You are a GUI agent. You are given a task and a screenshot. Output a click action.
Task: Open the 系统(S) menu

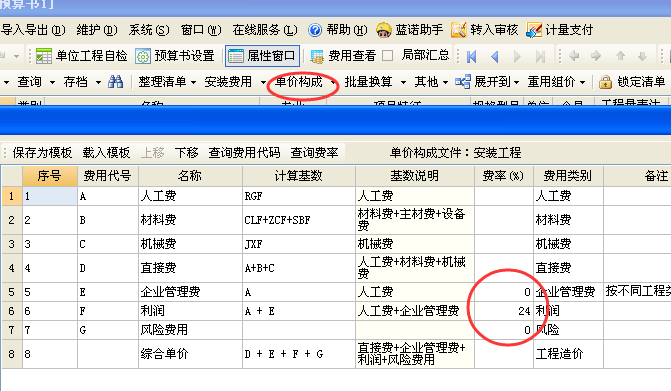coord(149,30)
